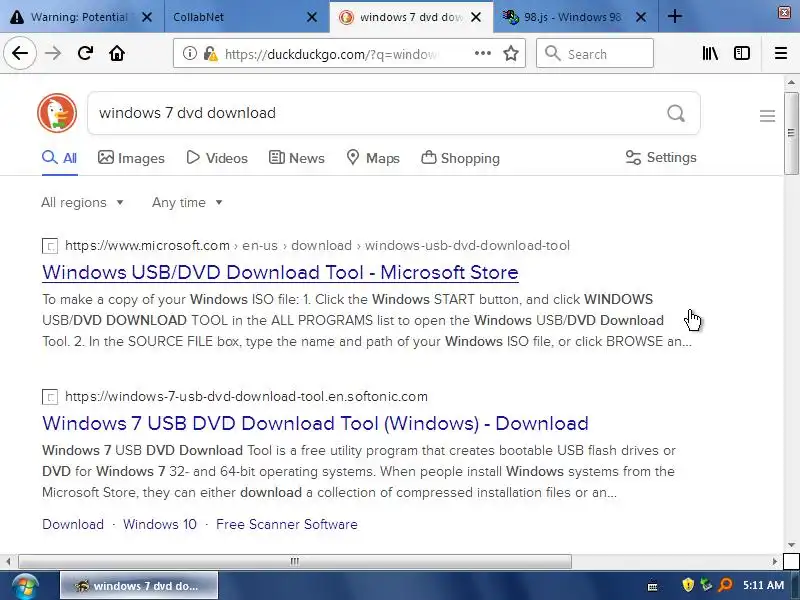Switch to Videos results

click(217, 158)
